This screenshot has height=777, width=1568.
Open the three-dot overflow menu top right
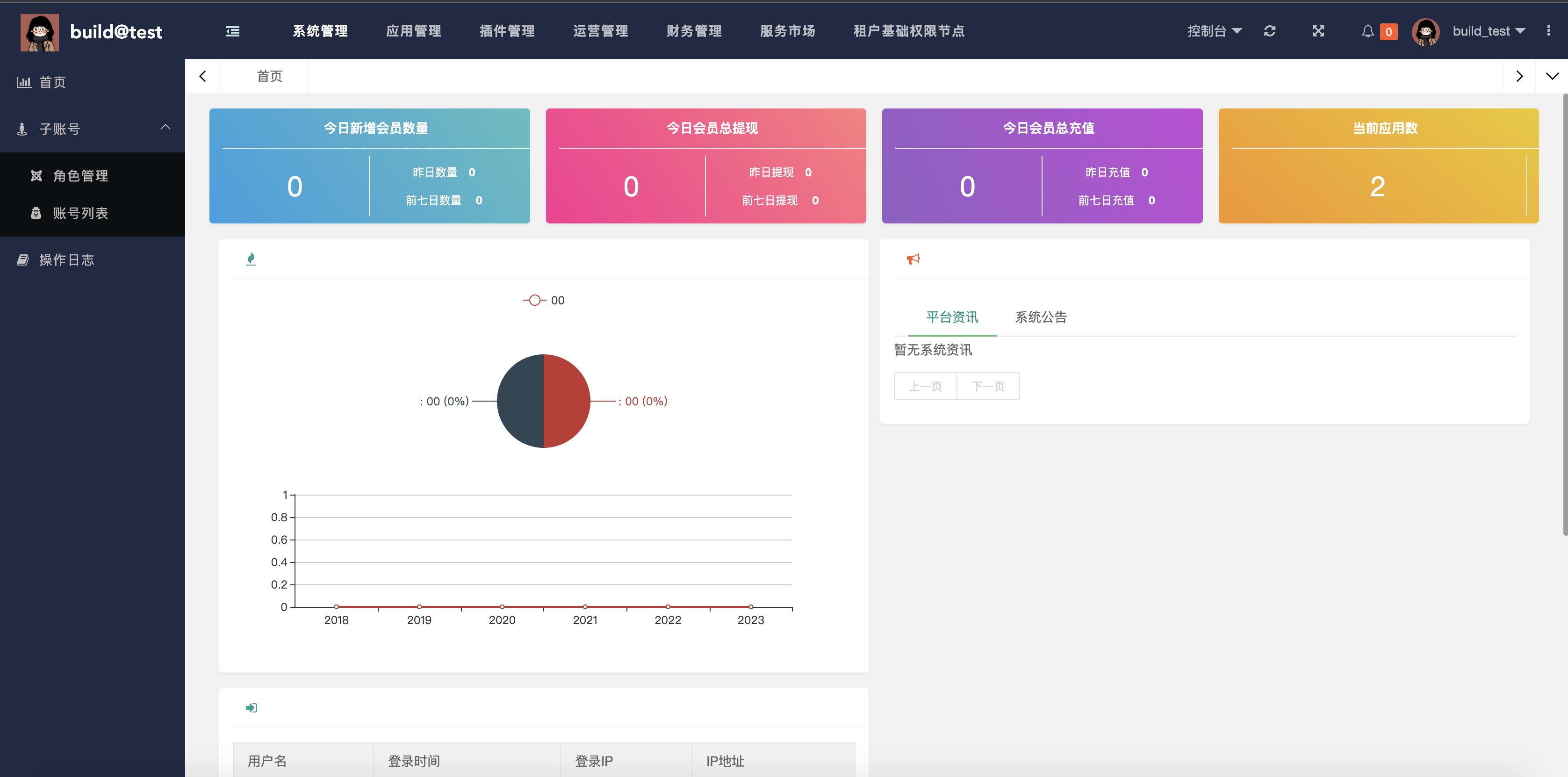(1550, 30)
